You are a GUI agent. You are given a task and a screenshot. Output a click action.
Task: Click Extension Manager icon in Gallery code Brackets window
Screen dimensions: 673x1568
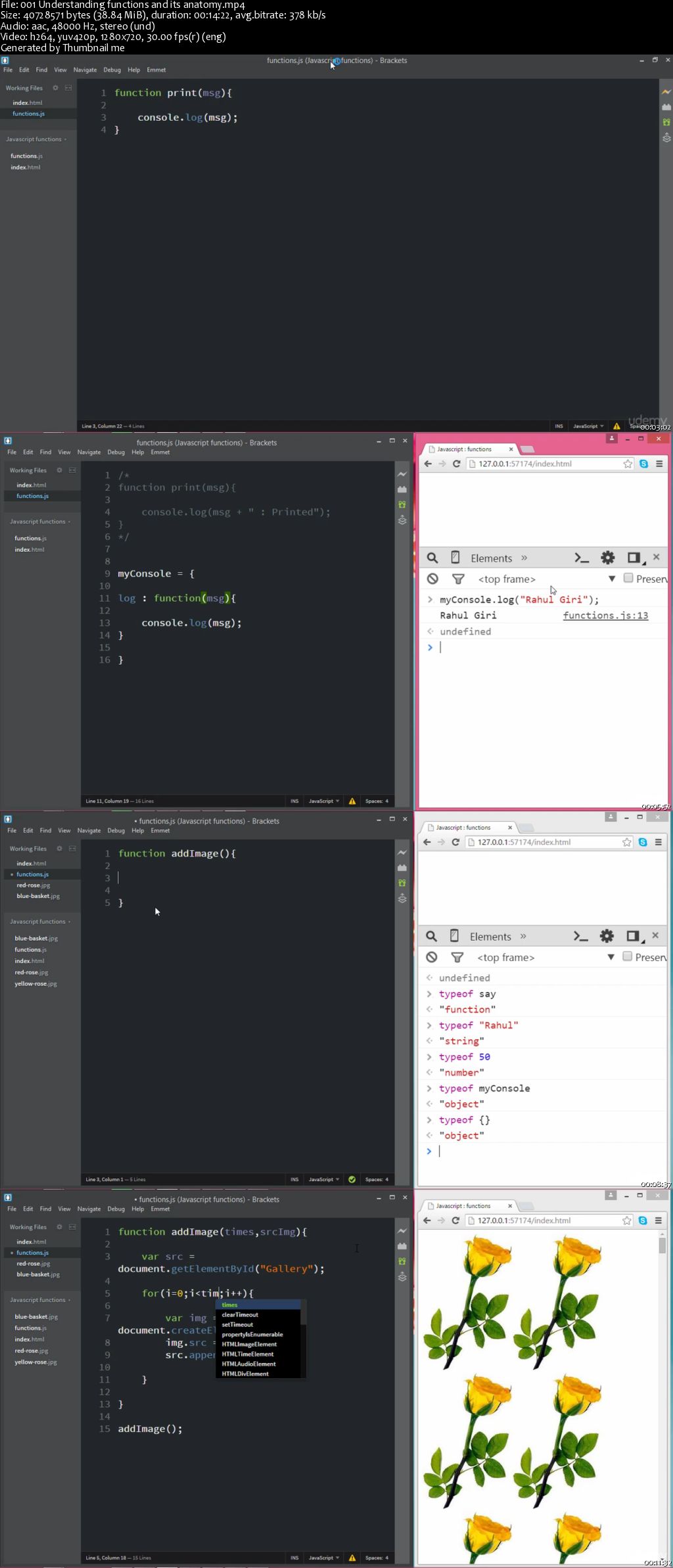click(402, 1246)
